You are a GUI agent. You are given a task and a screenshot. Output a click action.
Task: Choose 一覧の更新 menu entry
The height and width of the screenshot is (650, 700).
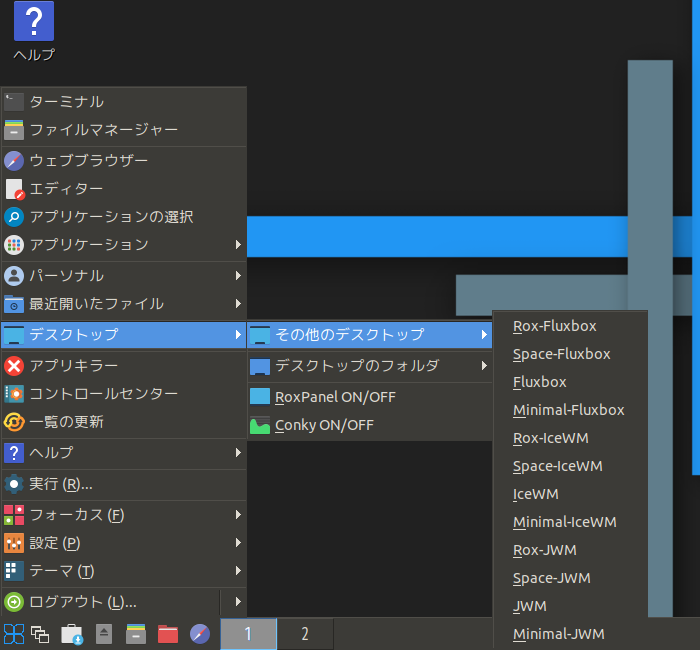point(124,422)
